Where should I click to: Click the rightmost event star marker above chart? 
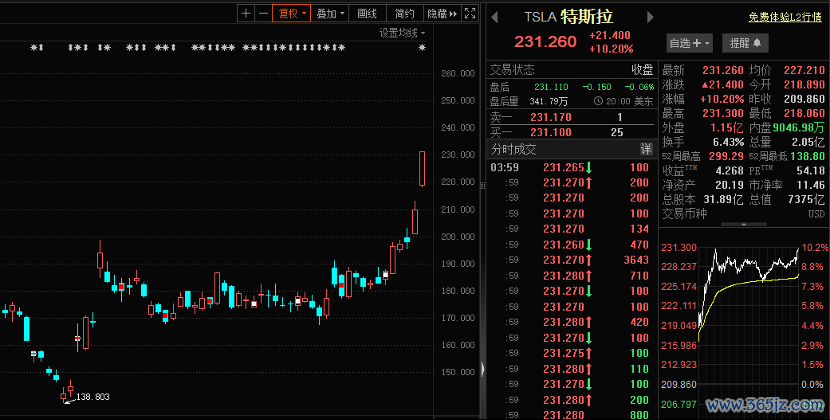(422, 48)
